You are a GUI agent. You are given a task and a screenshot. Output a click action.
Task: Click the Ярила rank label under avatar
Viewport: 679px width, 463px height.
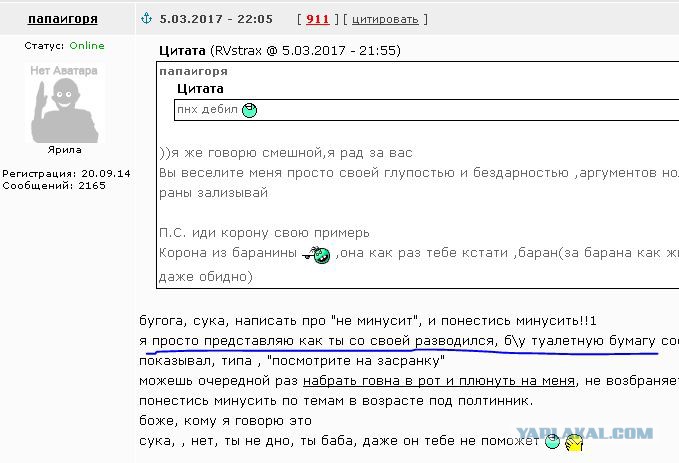(x=65, y=150)
